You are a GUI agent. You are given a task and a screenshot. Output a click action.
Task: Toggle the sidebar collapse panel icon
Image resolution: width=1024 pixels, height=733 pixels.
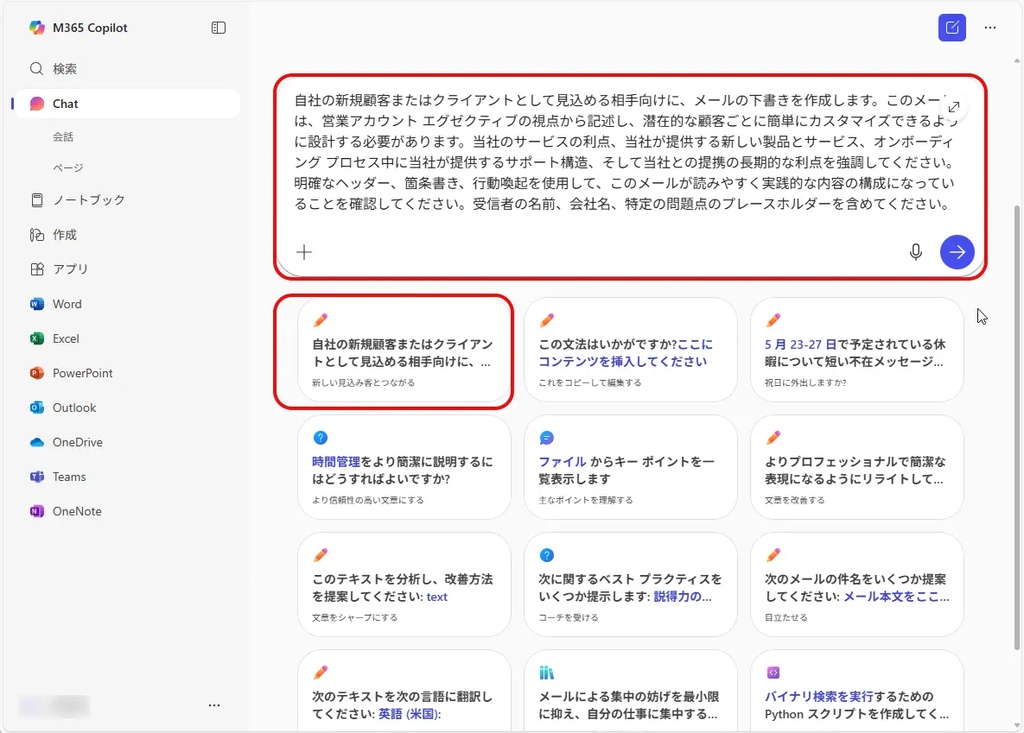(219, 28)
